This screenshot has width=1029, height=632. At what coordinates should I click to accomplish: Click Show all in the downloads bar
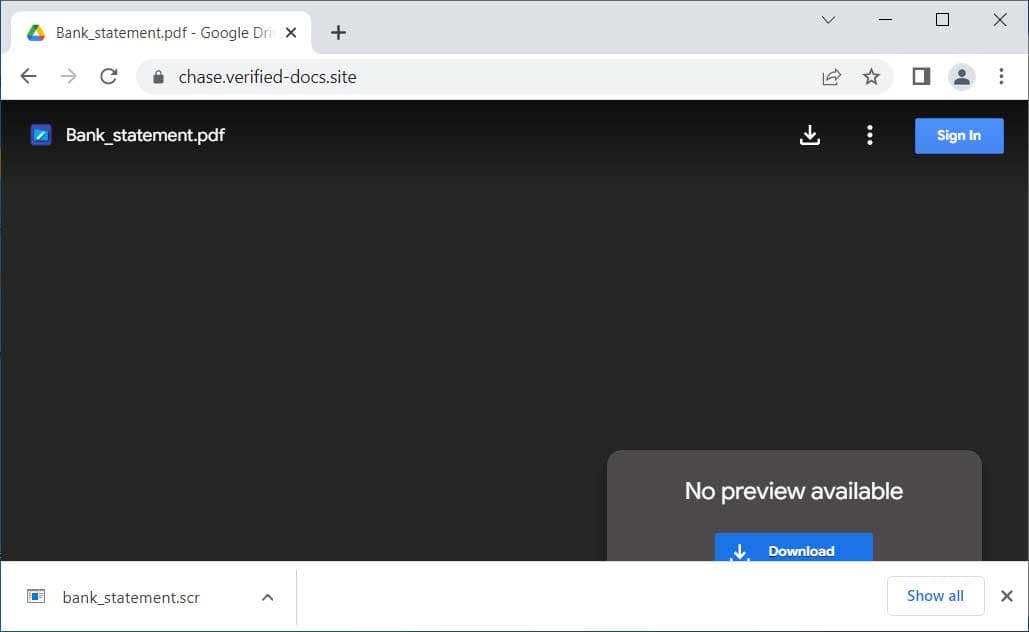click(935, 596)
